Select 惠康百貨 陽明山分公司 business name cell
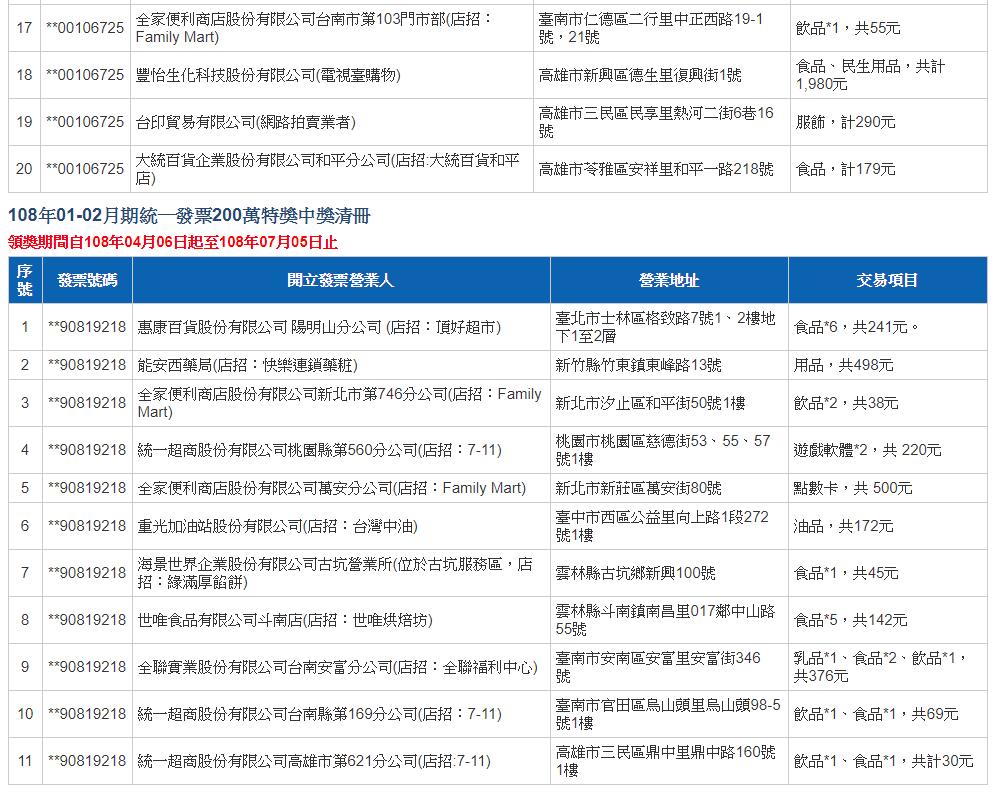This screenshot has height=795, width=998. [x=319, y=327]
